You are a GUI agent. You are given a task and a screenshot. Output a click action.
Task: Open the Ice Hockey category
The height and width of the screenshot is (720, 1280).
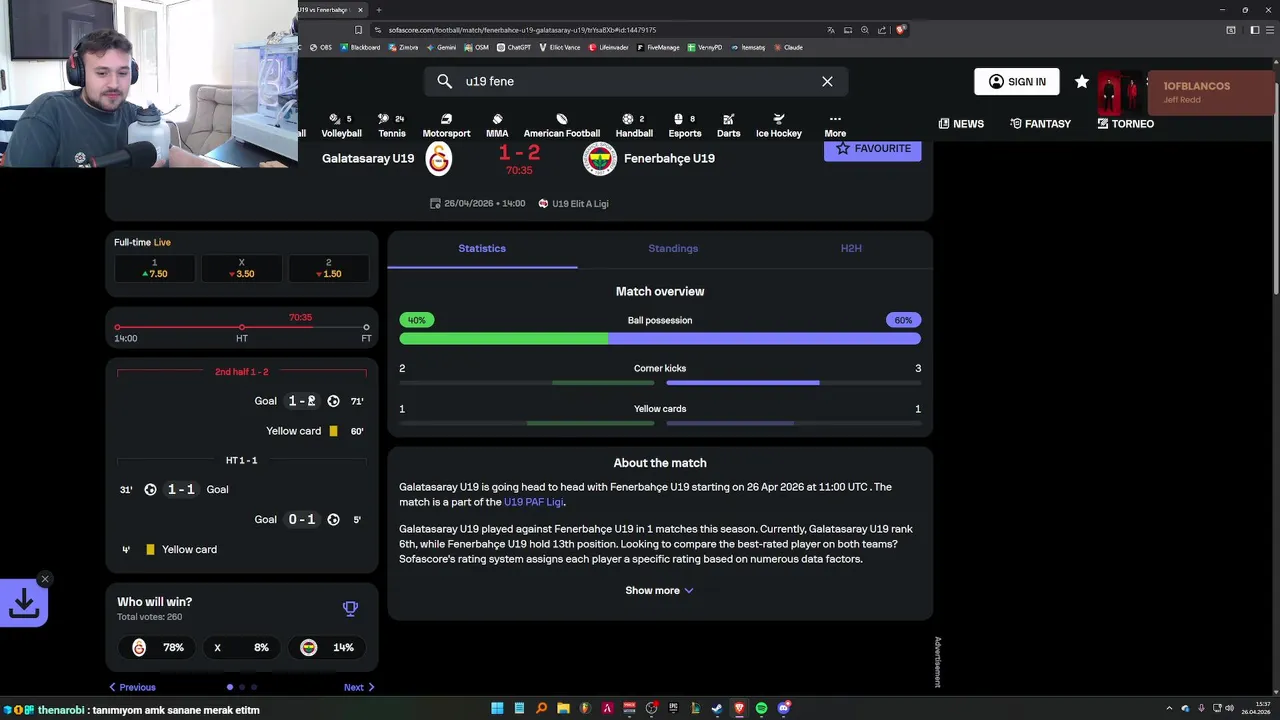[779, 125]
